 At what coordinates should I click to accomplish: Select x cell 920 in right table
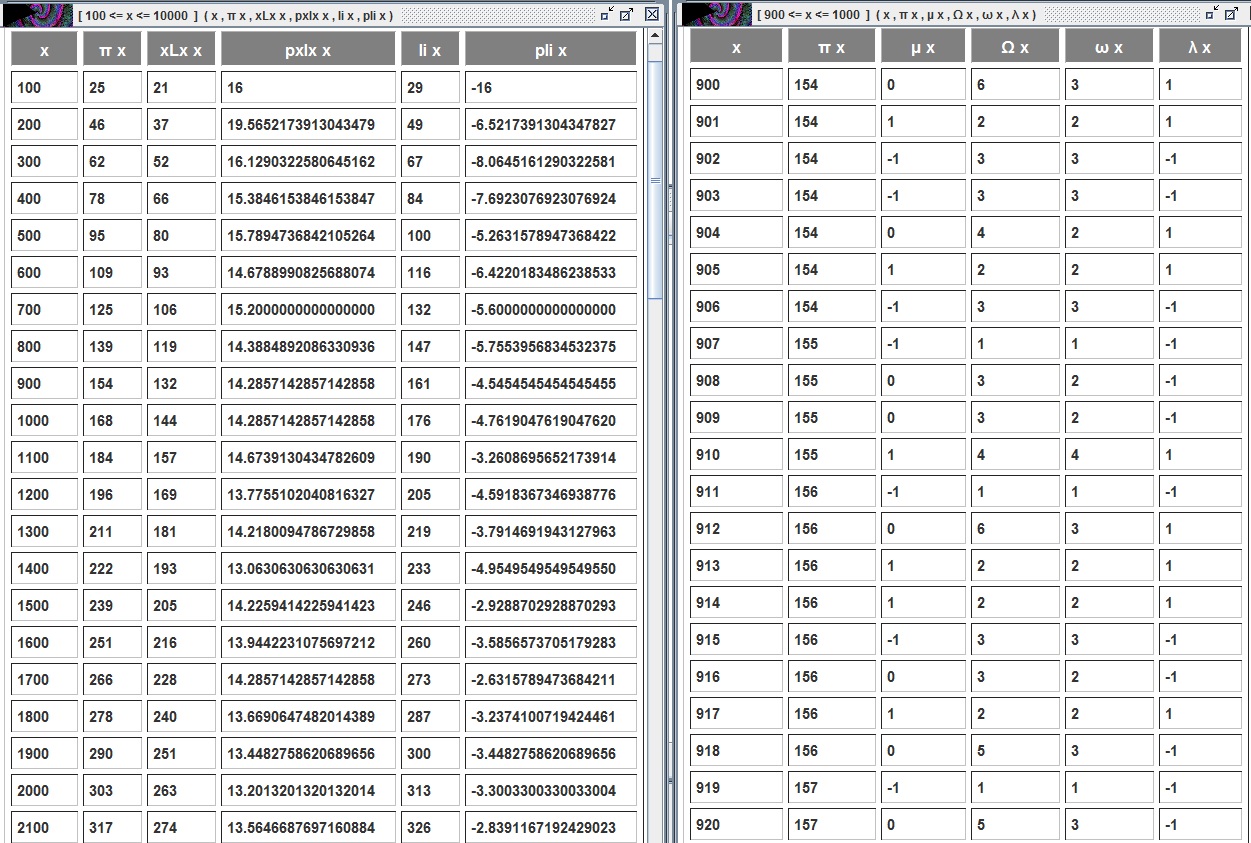click(736, 825)
